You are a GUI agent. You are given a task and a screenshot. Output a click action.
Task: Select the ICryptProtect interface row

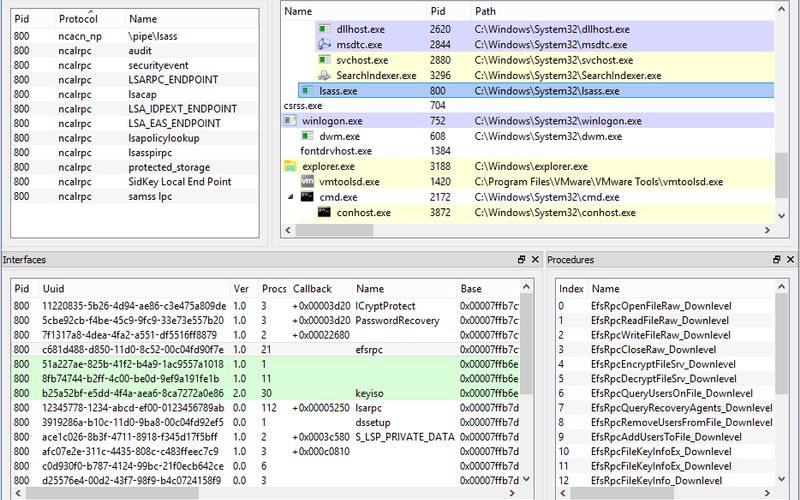tap(265, 306)
